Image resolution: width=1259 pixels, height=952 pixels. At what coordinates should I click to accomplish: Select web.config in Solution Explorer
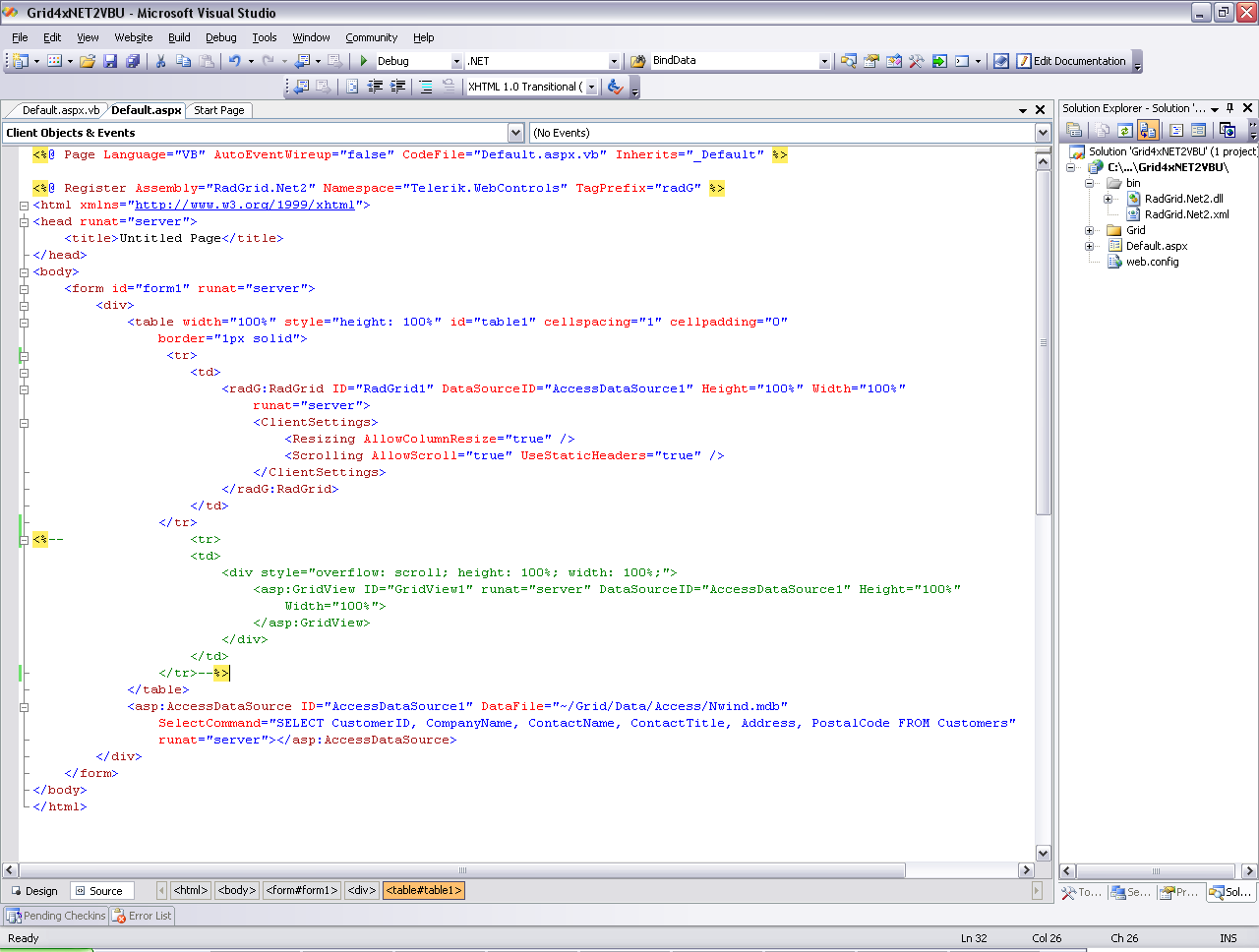[1152, 262]
